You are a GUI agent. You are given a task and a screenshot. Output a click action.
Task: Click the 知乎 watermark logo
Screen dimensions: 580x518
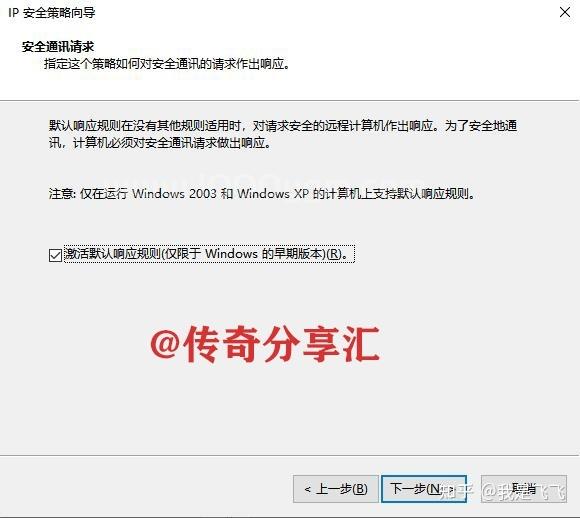[x=457, y=491]
